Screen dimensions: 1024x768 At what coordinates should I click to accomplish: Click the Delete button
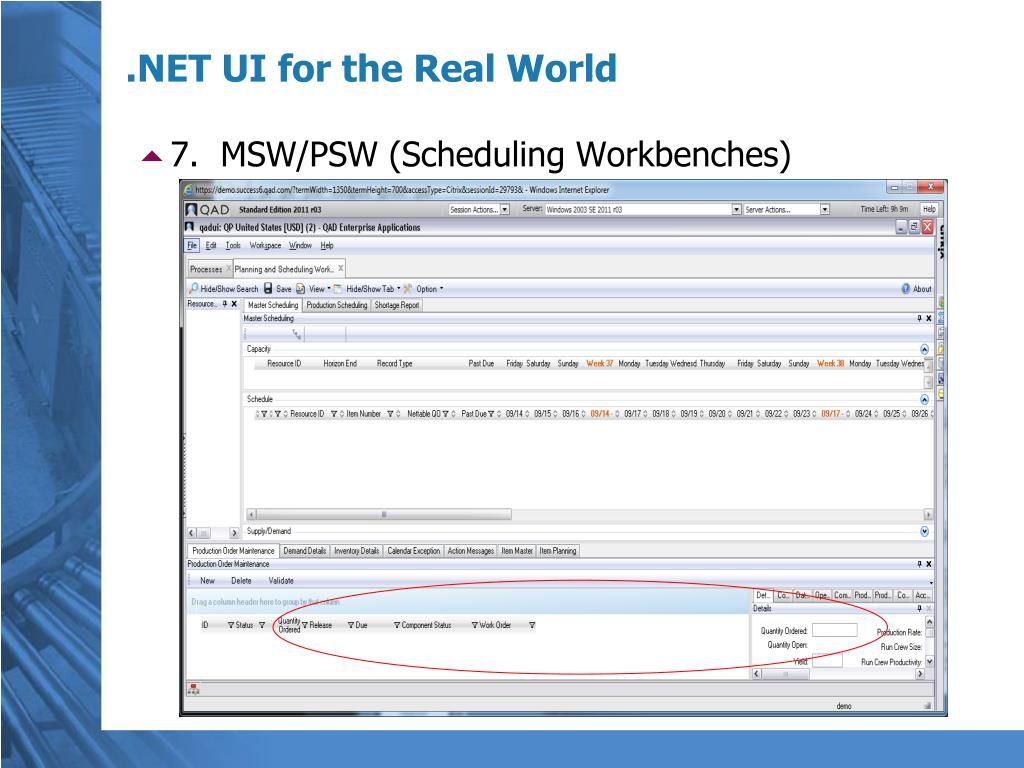[241, 581]
